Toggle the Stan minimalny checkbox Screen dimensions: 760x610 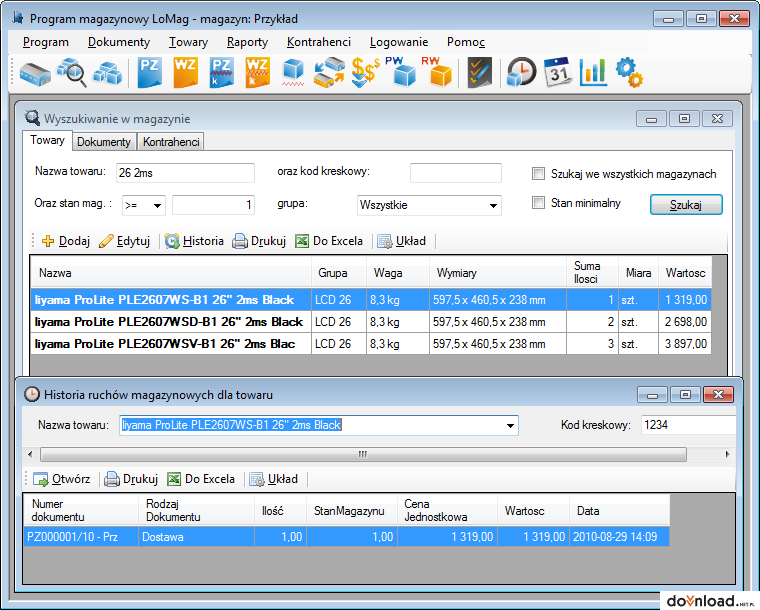[538, 203]
